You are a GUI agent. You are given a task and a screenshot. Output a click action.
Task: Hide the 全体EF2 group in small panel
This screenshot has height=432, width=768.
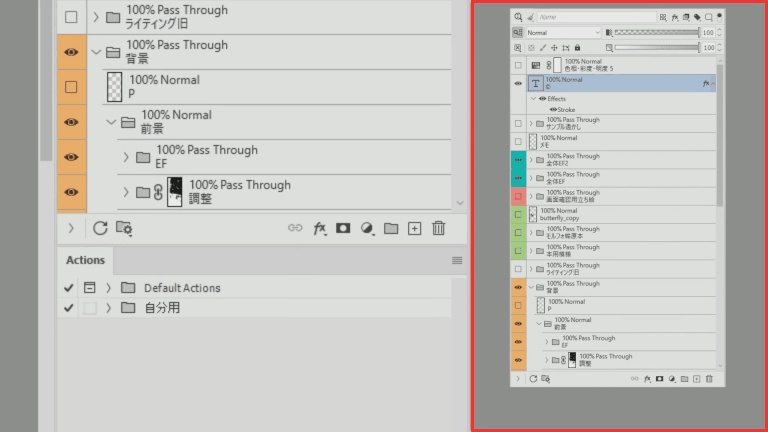(518, 160)
